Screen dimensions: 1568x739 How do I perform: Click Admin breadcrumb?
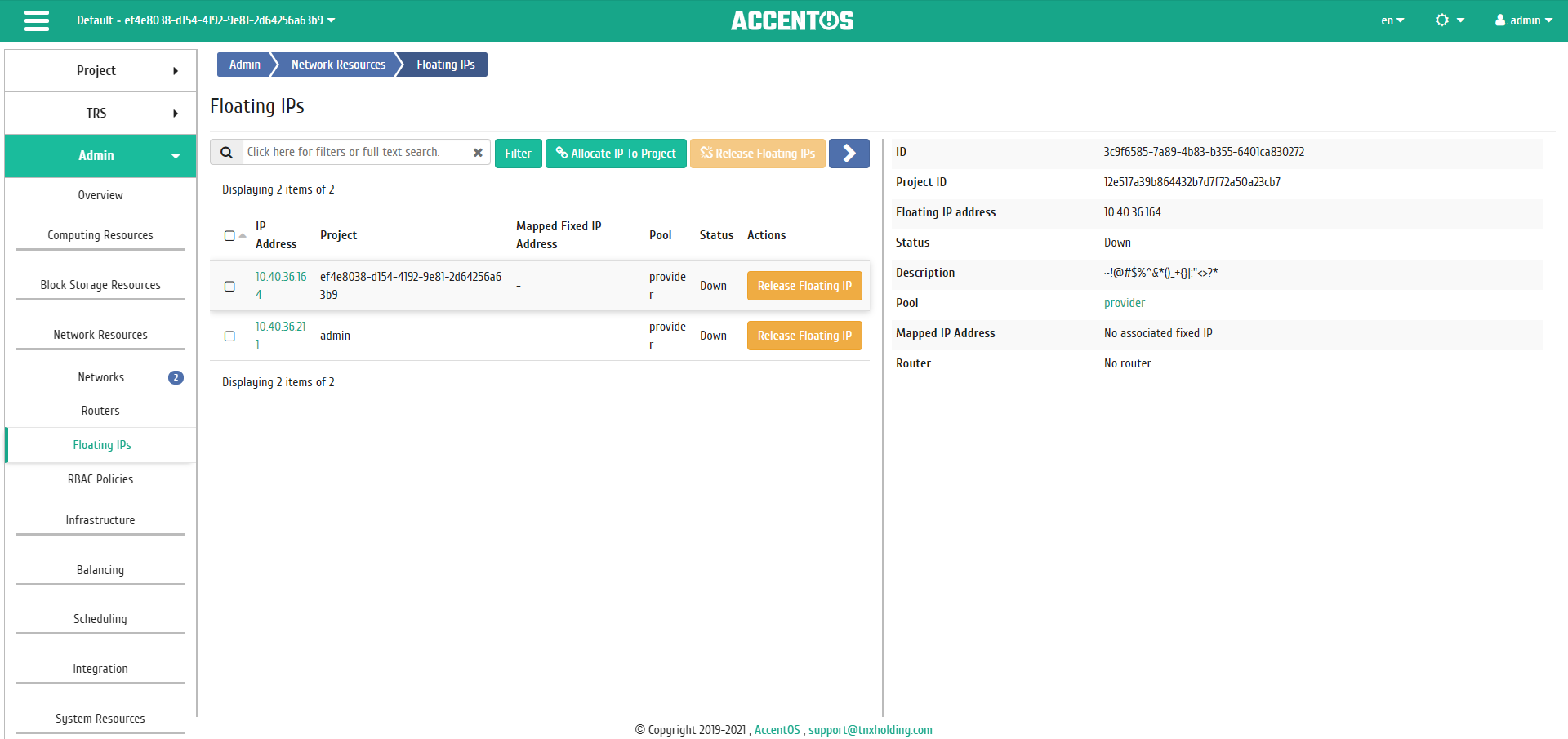point(244,65)
